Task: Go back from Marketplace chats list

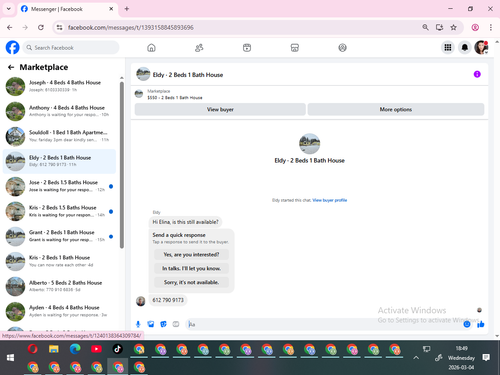Action: point(11,67)
